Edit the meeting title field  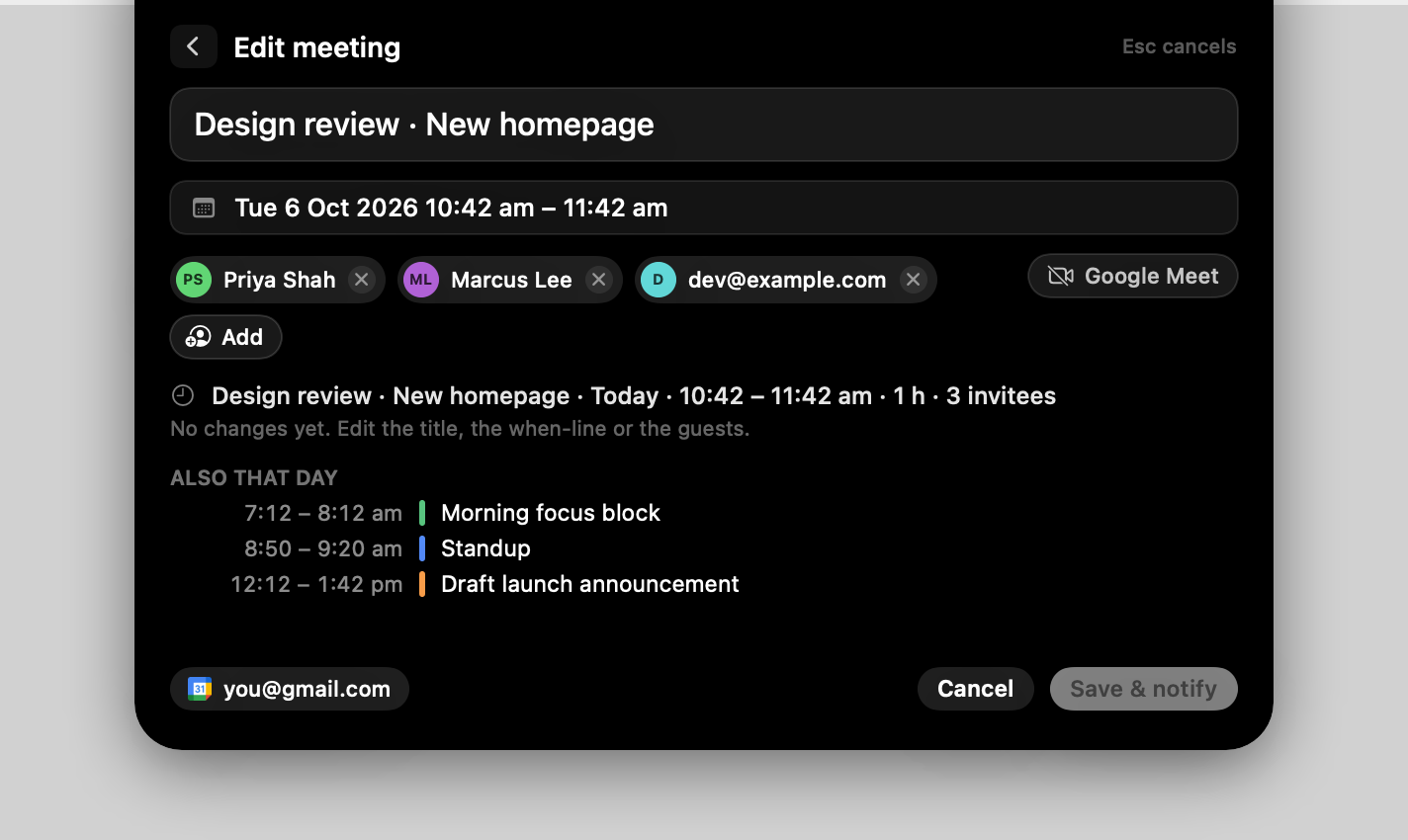[704, 125]
